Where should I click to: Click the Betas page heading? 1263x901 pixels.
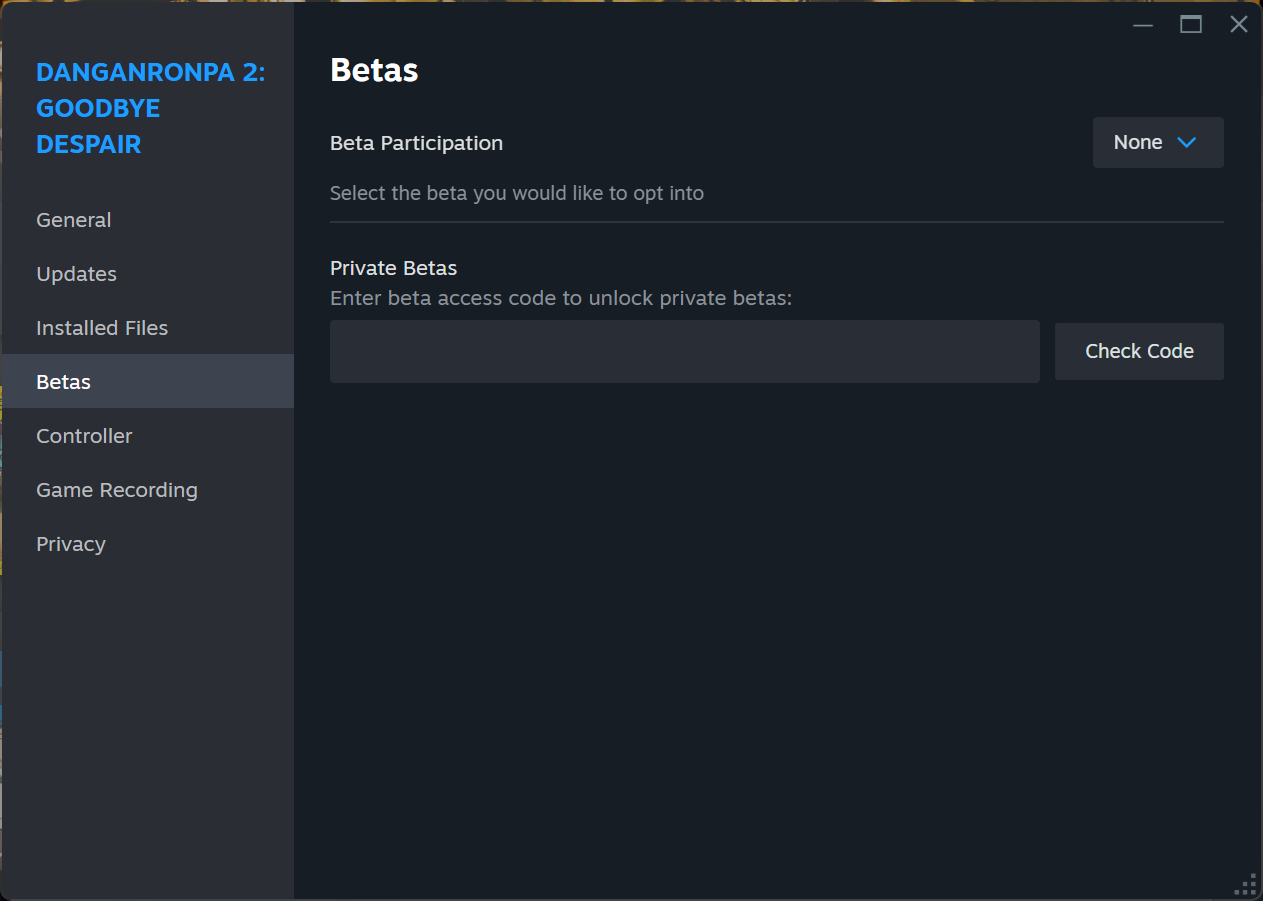tap(374, 70)
